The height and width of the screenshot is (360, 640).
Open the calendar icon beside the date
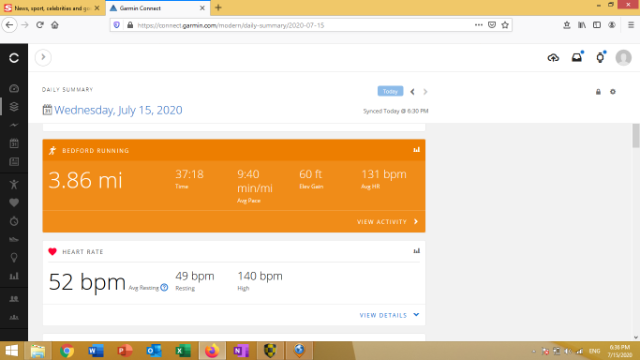[47, 110]
